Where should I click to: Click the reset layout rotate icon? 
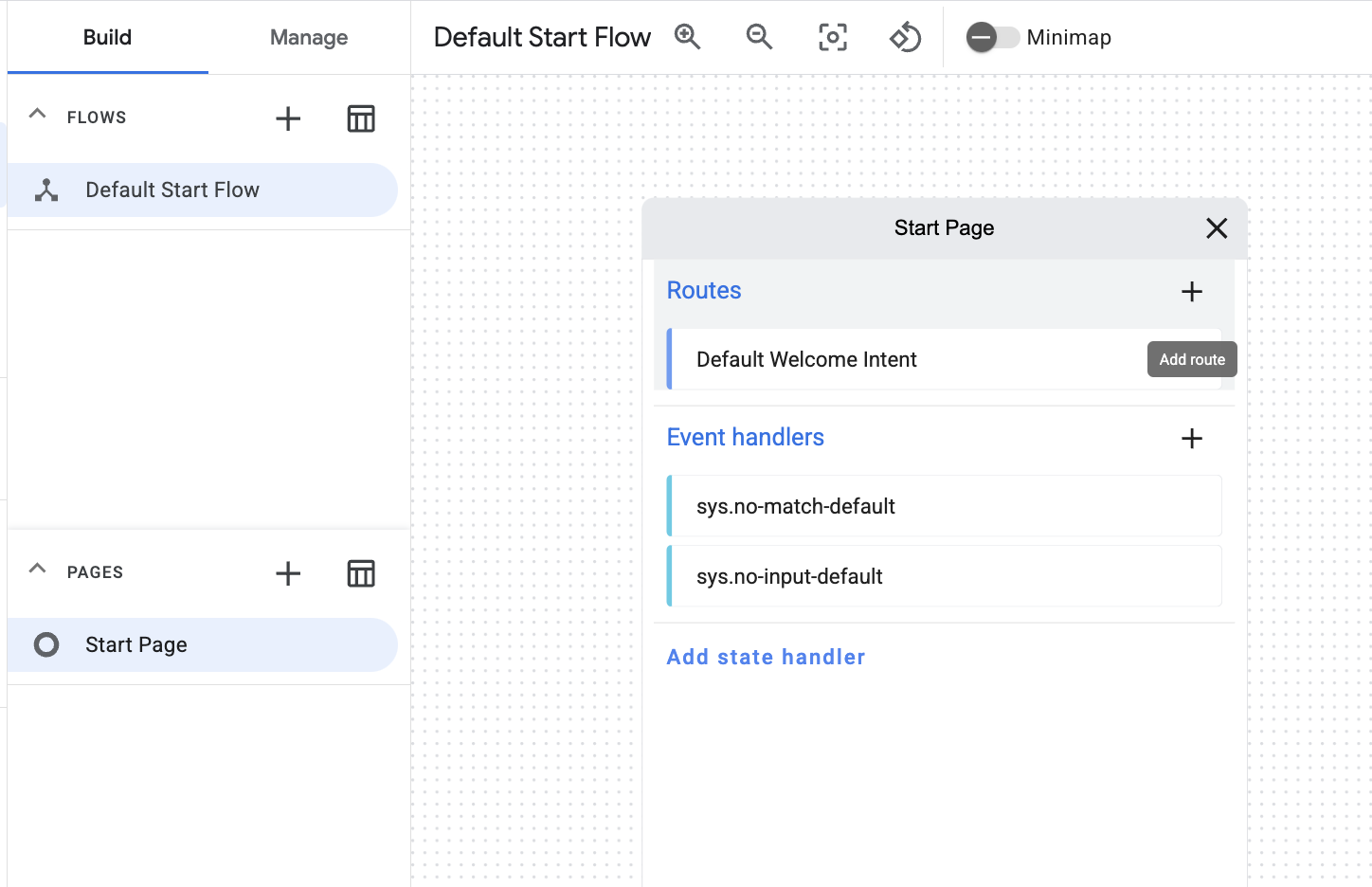coord(905,37)
